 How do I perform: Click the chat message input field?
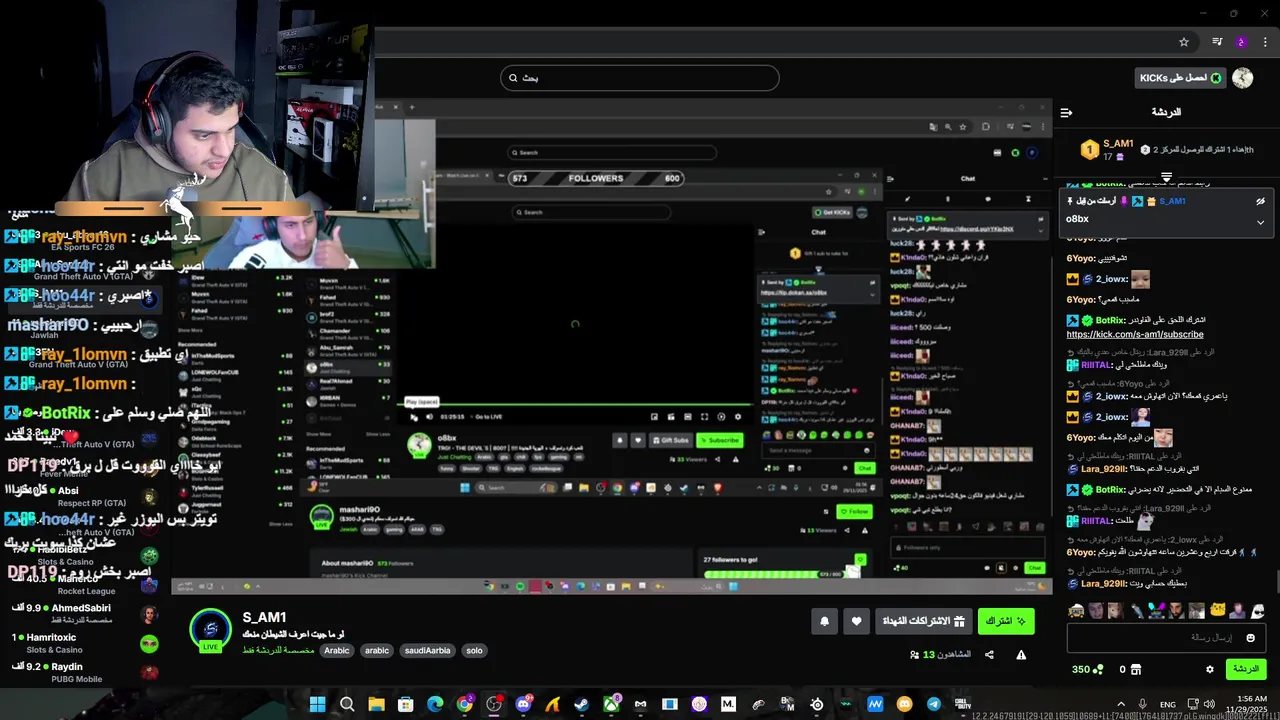click(x=1165, y=637)
